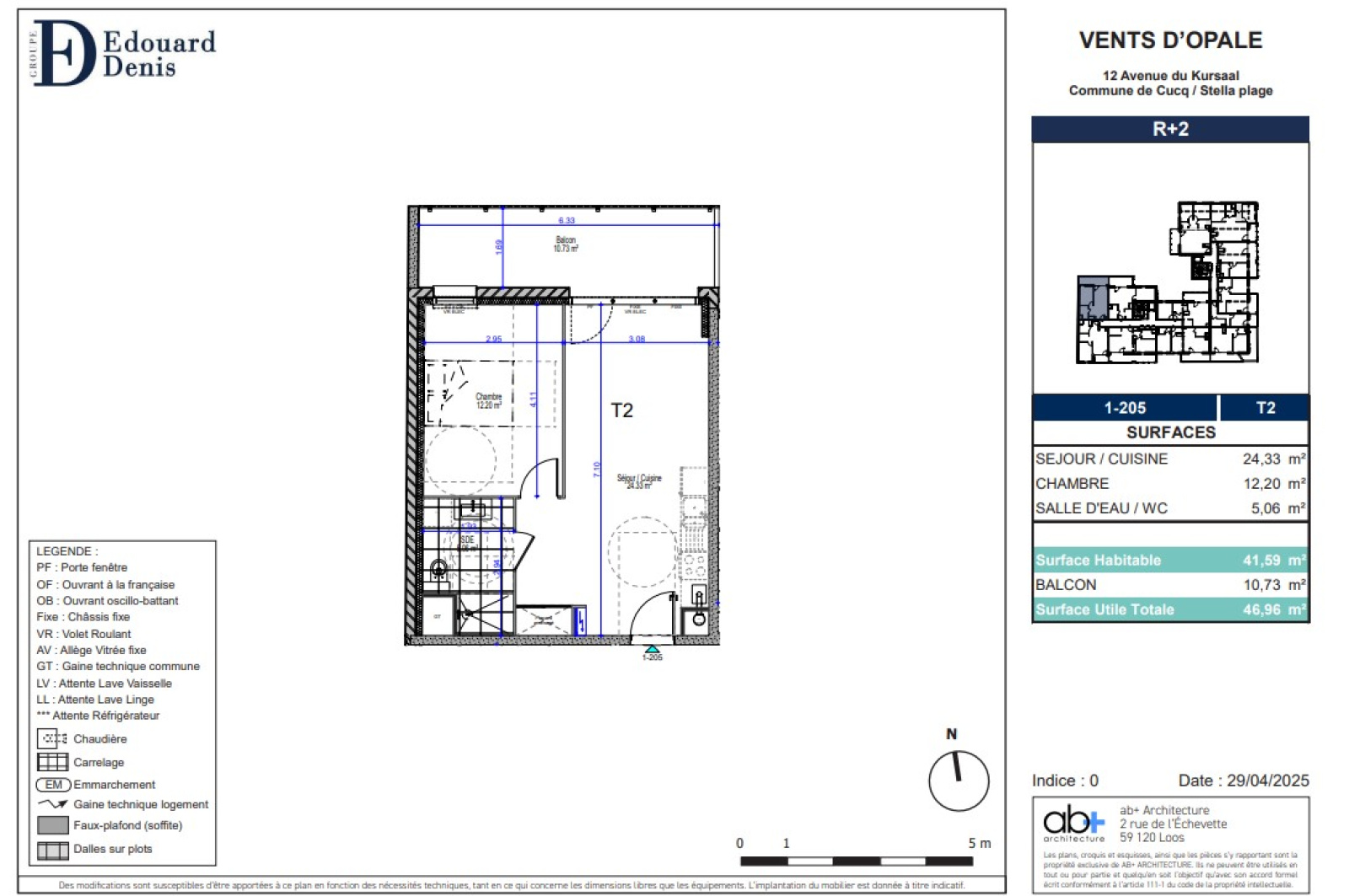Image resolution: width=1349 pixels, height=896 pixels.
Task: Click the EM Emmarchement oval symbol
Action: pyautogui.click(x=53, y=785)
